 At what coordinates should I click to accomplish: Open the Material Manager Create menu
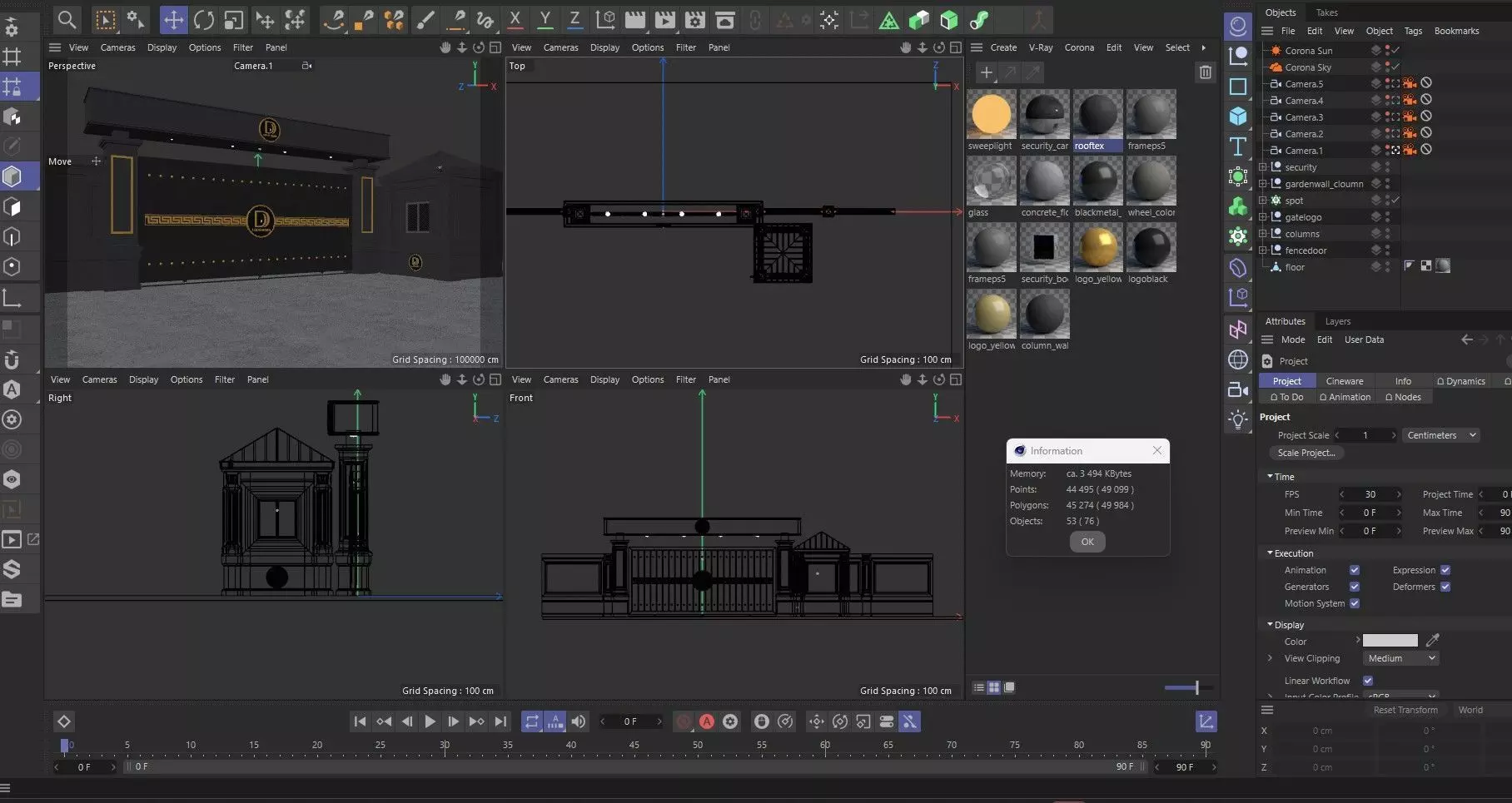(1003, 47)
